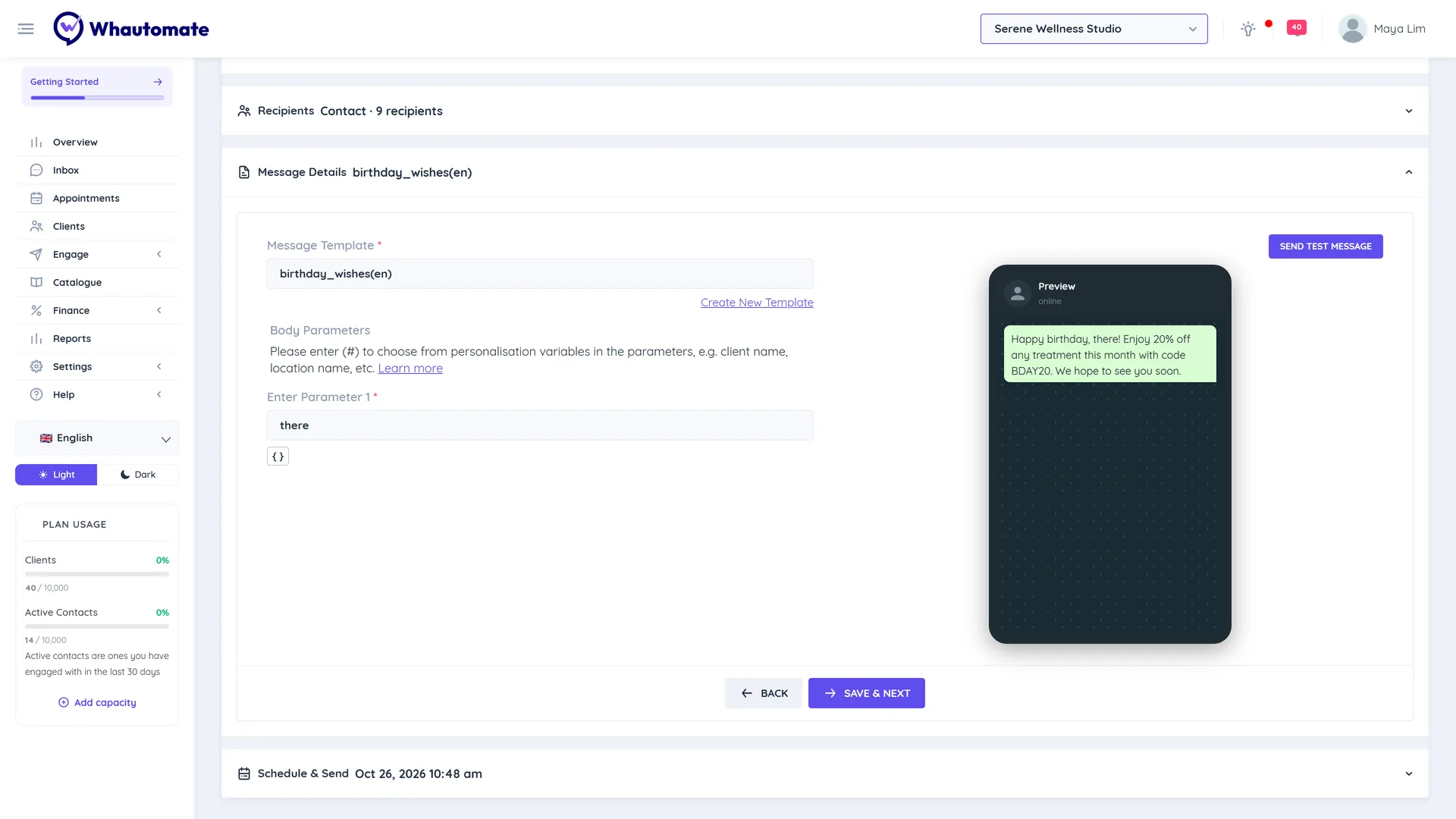Expand the Settings submenu arrow
The image size is (1456, 819).
point(159,367)
